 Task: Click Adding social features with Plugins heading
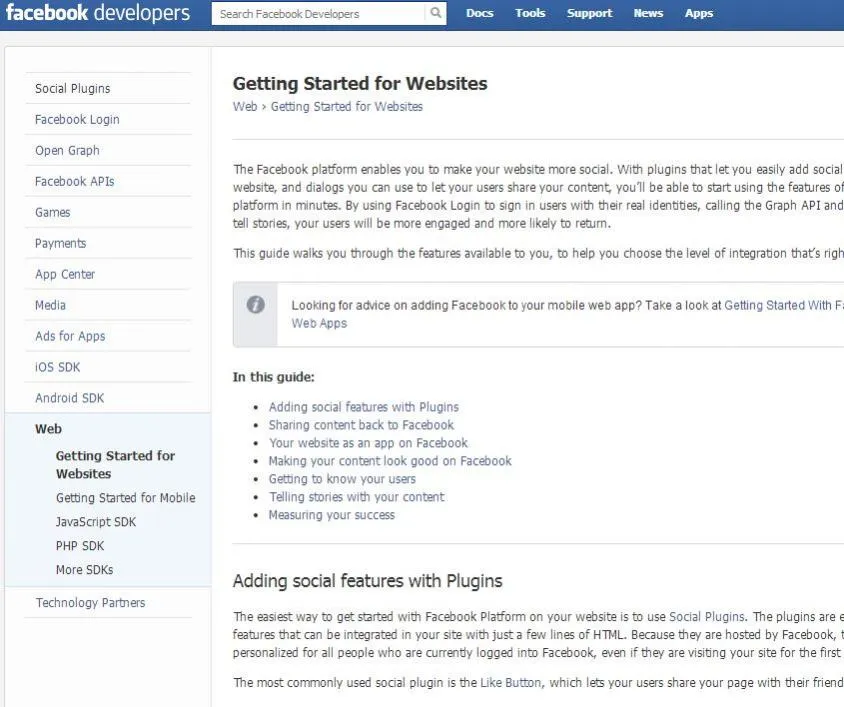[368, 581]
